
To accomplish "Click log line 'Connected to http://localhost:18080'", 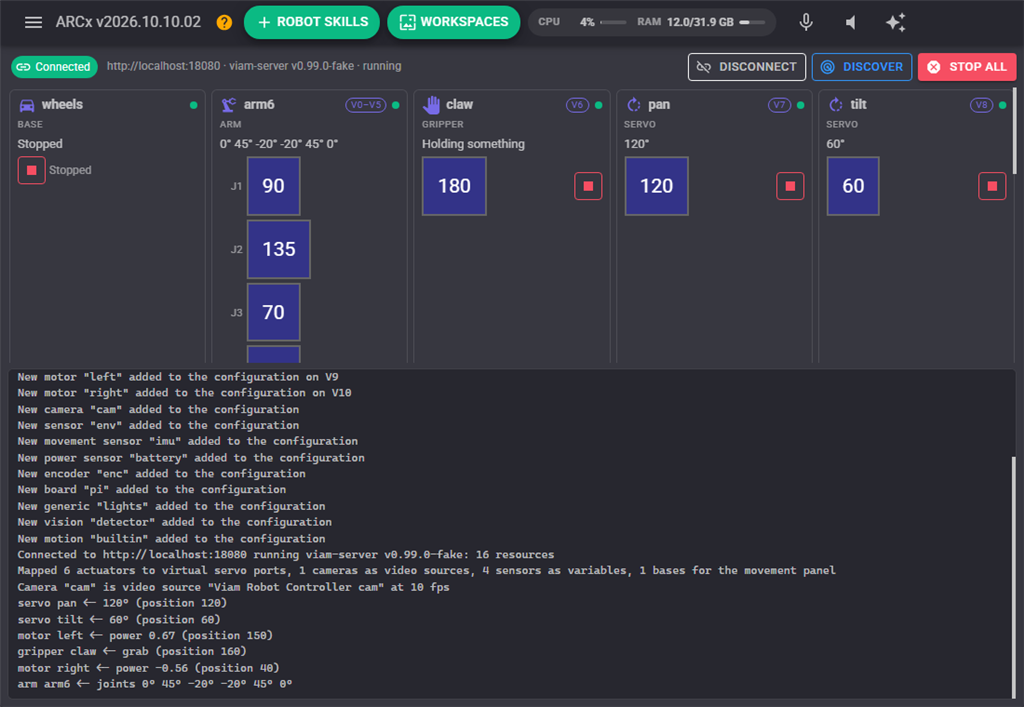I will [285, 554].
